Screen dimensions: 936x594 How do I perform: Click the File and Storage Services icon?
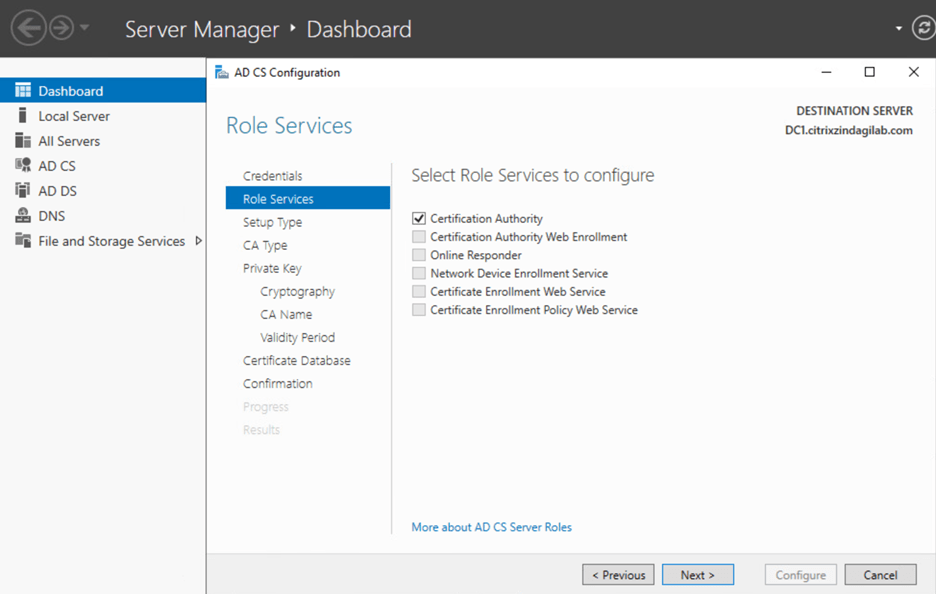click(x=23, y=241)
